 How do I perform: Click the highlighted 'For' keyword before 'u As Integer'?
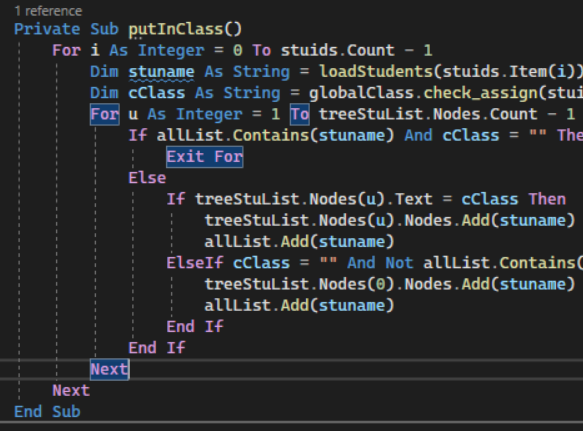(105, 115)
